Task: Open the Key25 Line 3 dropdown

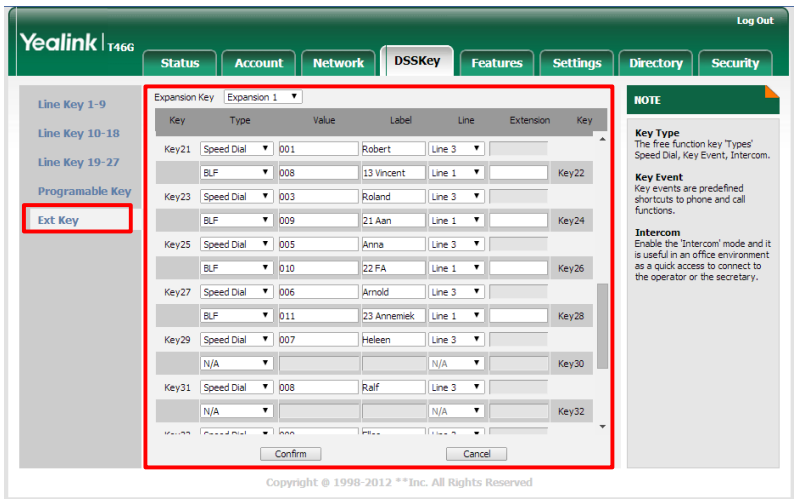Action: coord(456,245)
